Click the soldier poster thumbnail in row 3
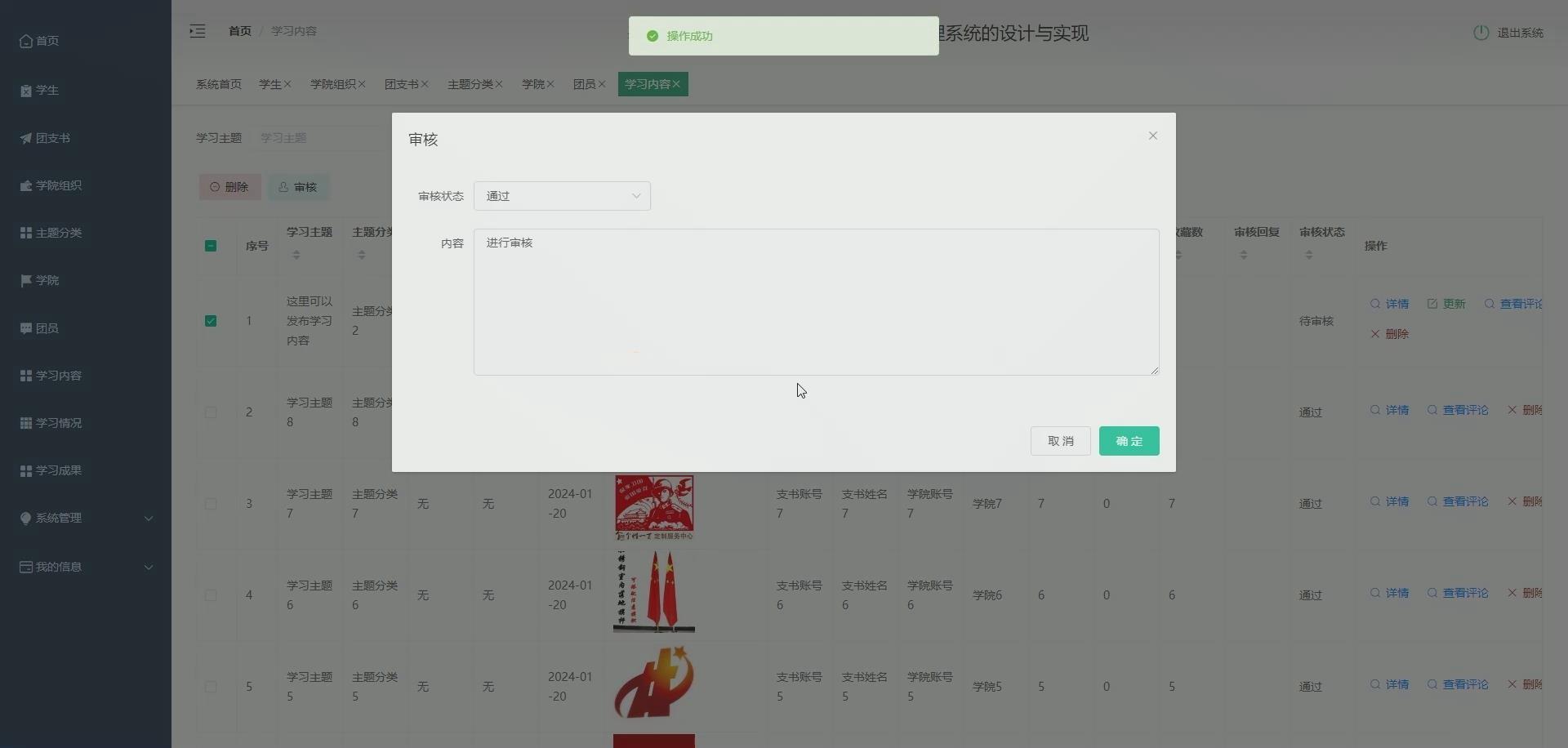The width and height of the screenshot is (1568, 748). [x=654, y=507]
